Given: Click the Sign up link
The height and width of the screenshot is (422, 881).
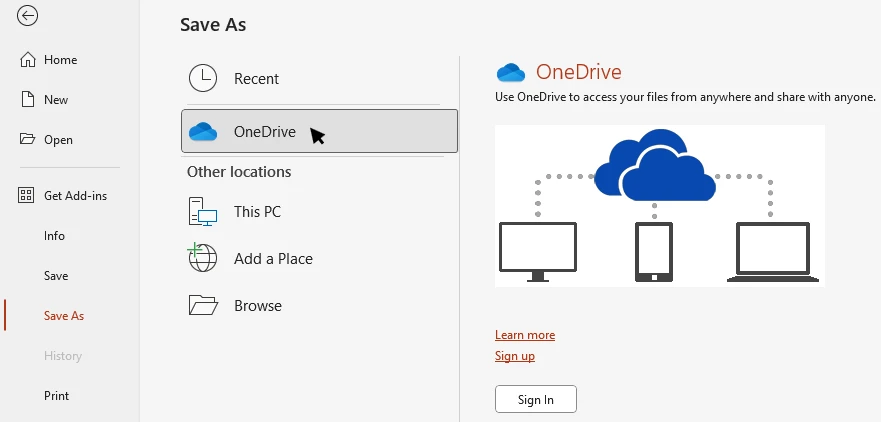Looking at the screenshot, I should click(x=515, y=356).
